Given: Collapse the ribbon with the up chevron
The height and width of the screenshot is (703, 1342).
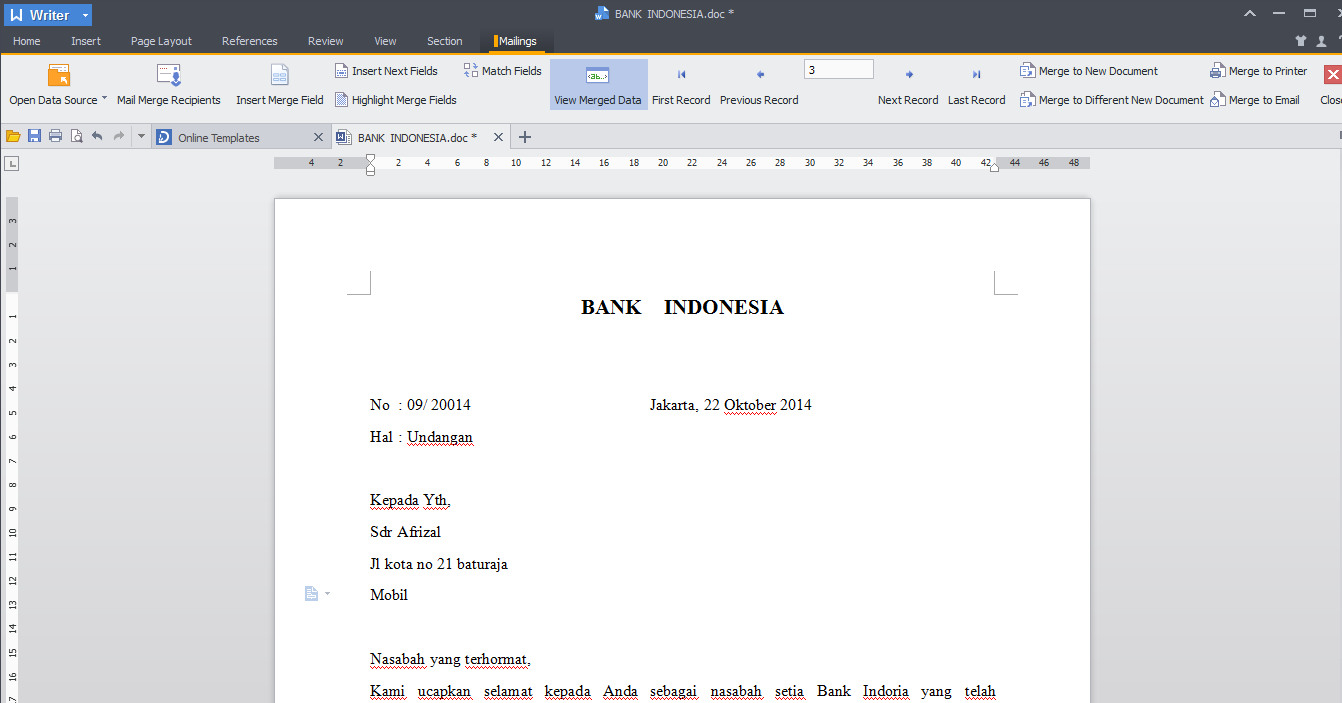Looking at the screenshot, I should point(1250,14).
